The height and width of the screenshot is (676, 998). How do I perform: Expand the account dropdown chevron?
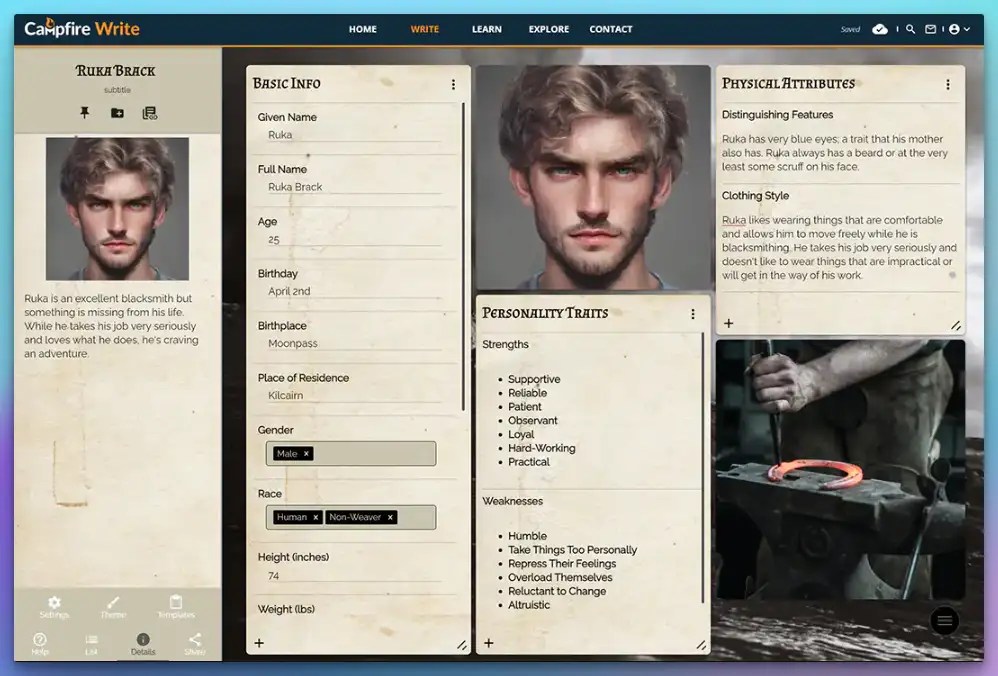click(967, 29)
